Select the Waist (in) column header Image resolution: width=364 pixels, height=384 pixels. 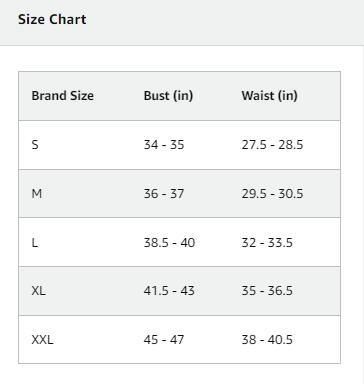tap(269, 96)
